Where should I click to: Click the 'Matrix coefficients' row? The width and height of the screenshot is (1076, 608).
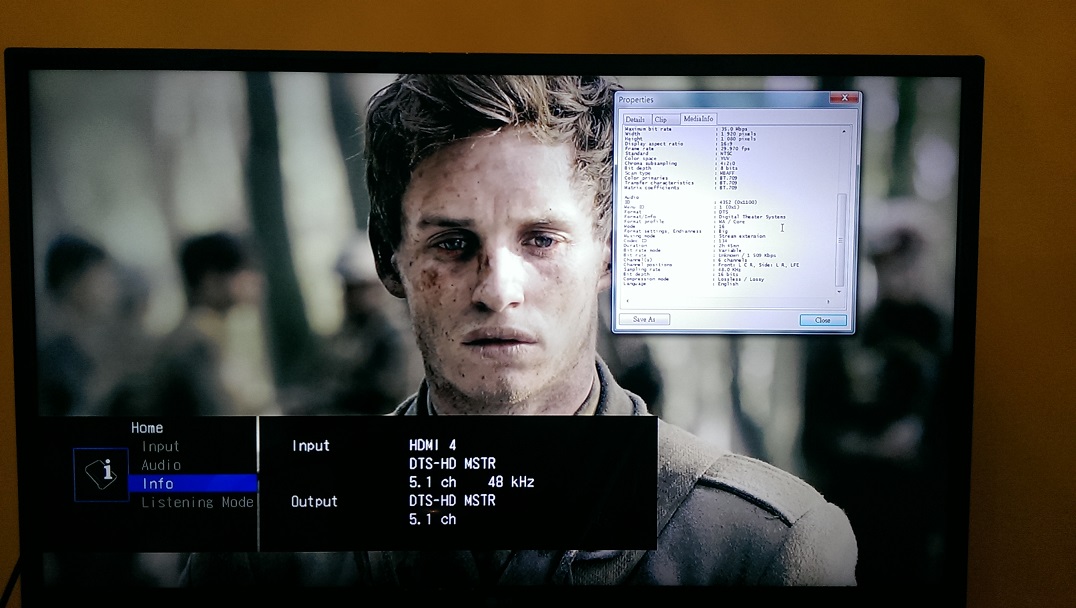pyautogui.click(x=681, y=187)
